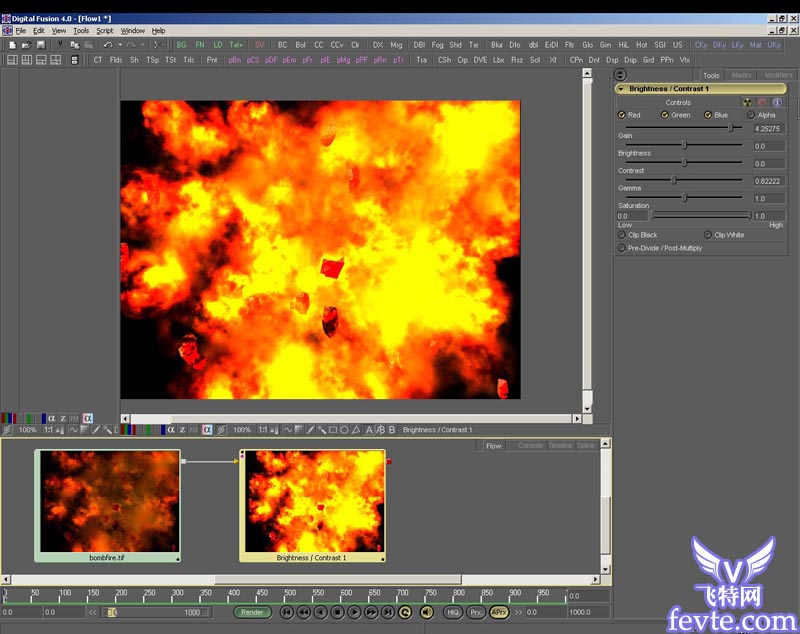
Task: Add a Blur tool from toolbar
Action: [497, 45]
